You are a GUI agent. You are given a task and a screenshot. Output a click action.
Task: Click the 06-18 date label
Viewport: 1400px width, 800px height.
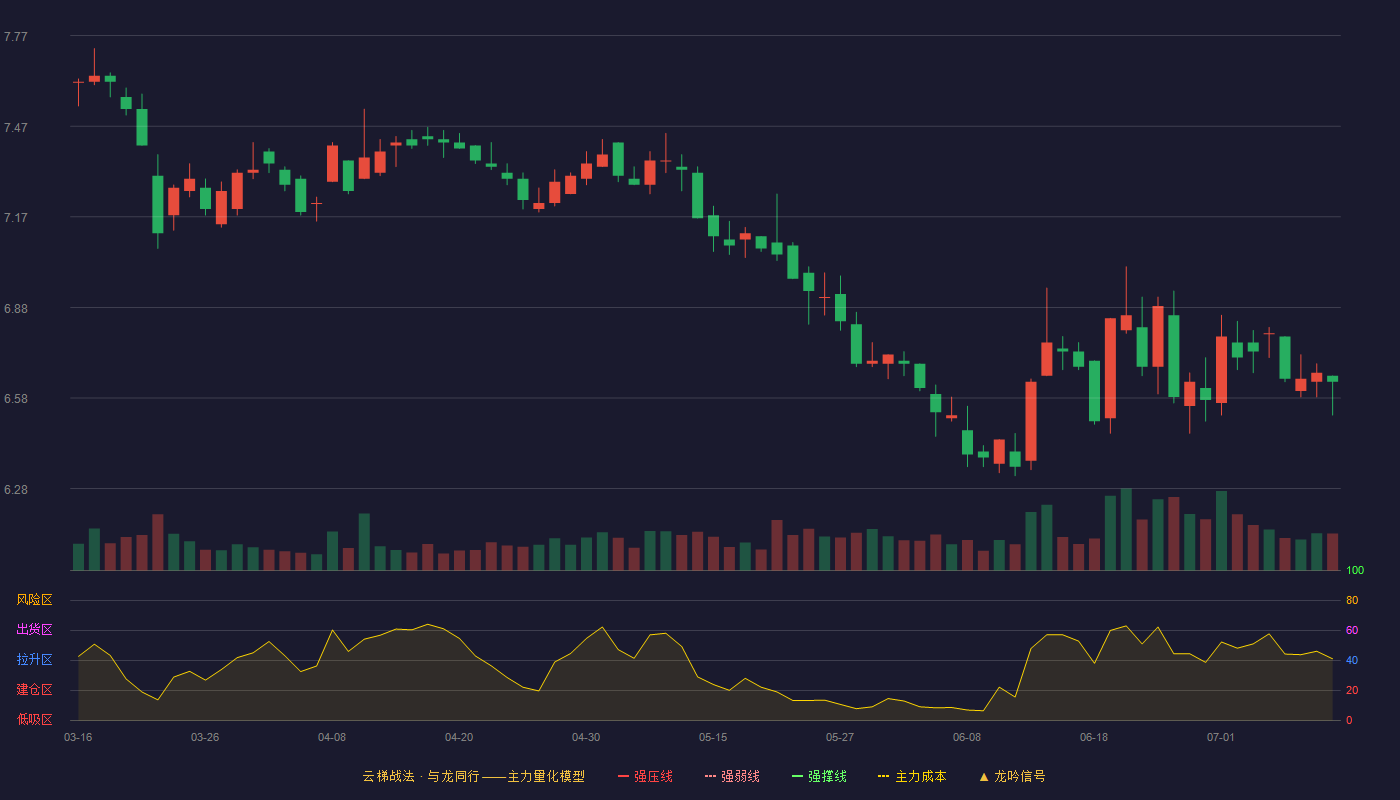(1094, 737)
